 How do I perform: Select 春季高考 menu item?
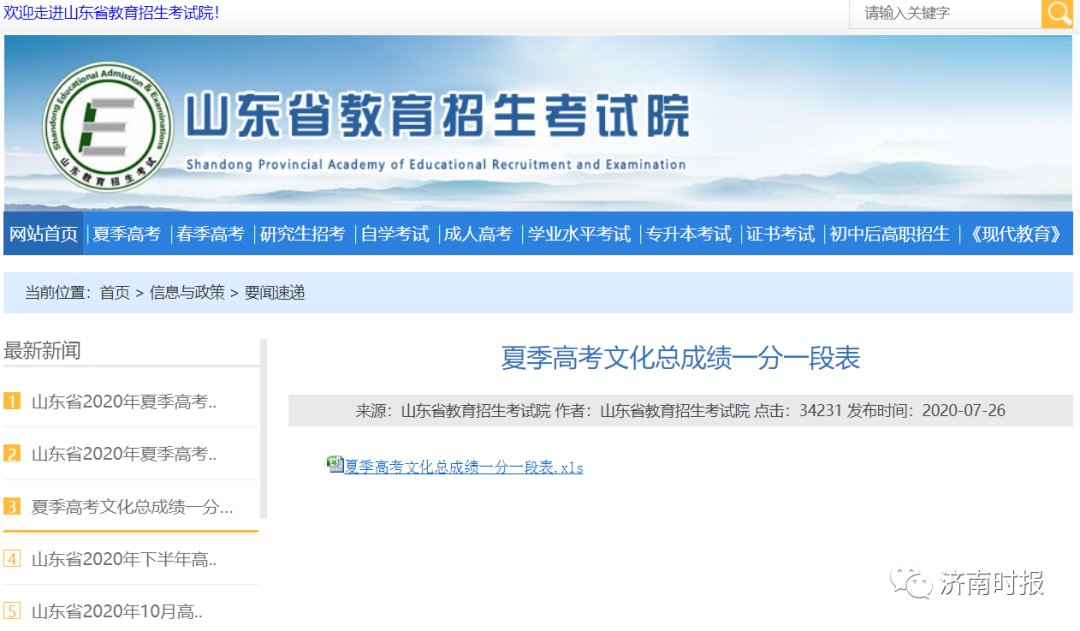211,234
